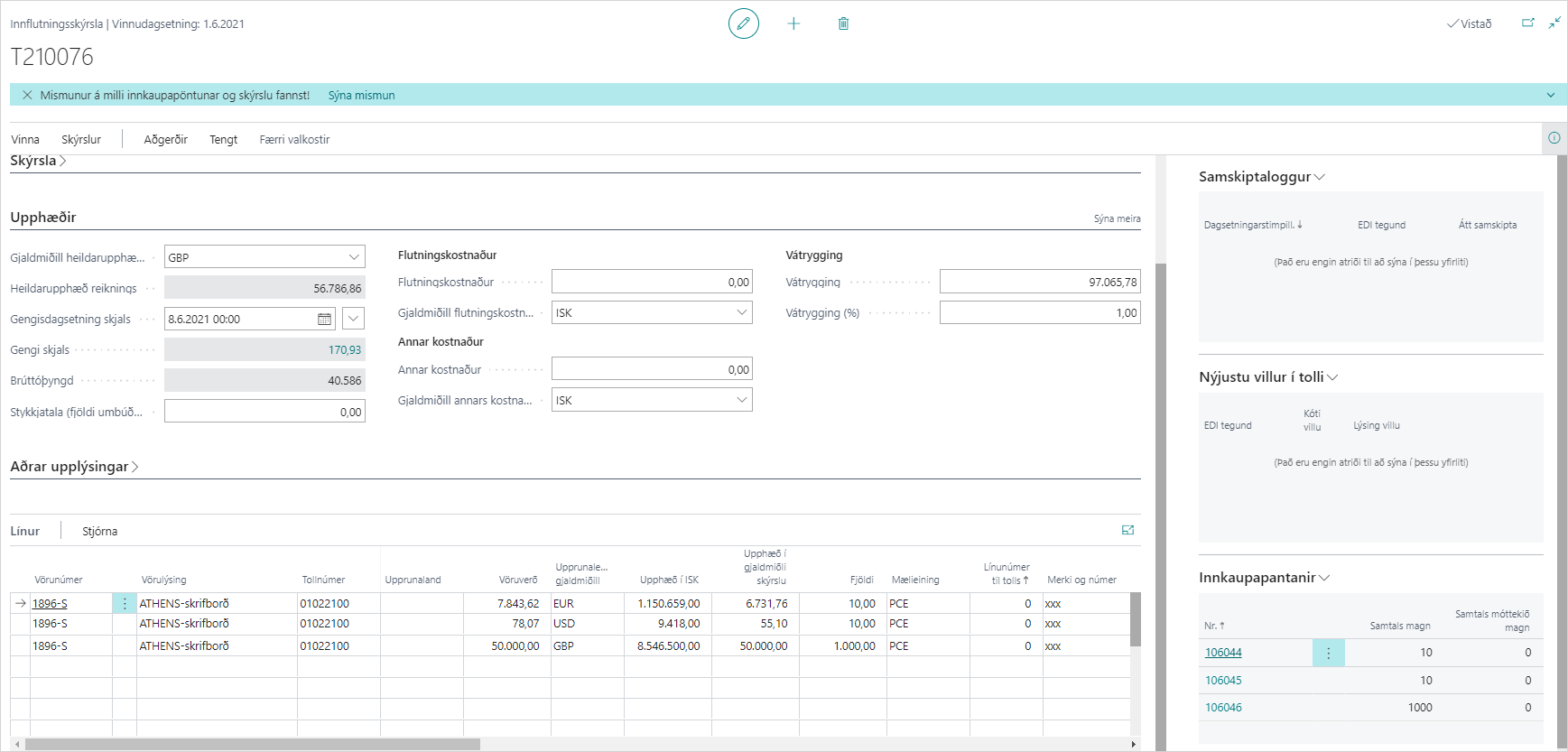Expand the Línur section to full page
This screenshot has width=1568, height=752.
pos(1127,531)
